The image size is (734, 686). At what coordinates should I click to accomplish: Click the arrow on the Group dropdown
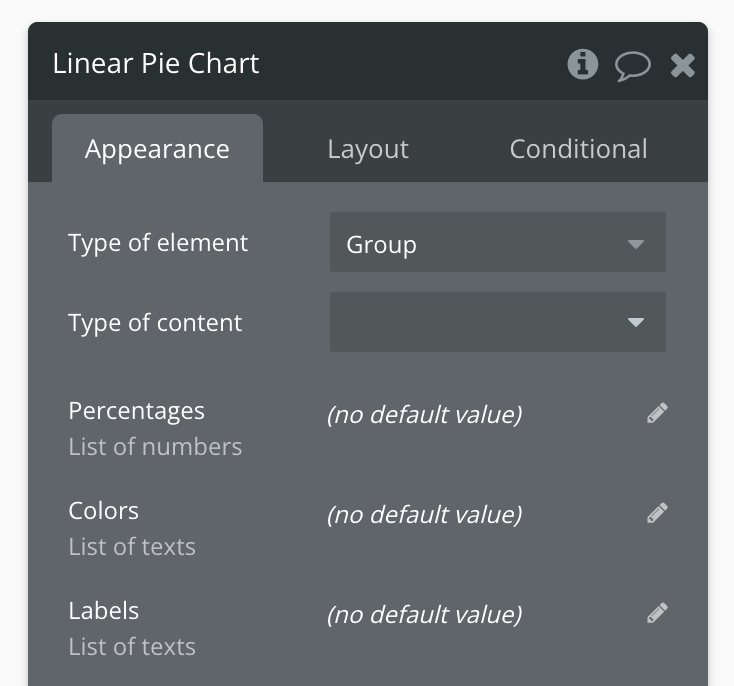click(x=636, y=244)
